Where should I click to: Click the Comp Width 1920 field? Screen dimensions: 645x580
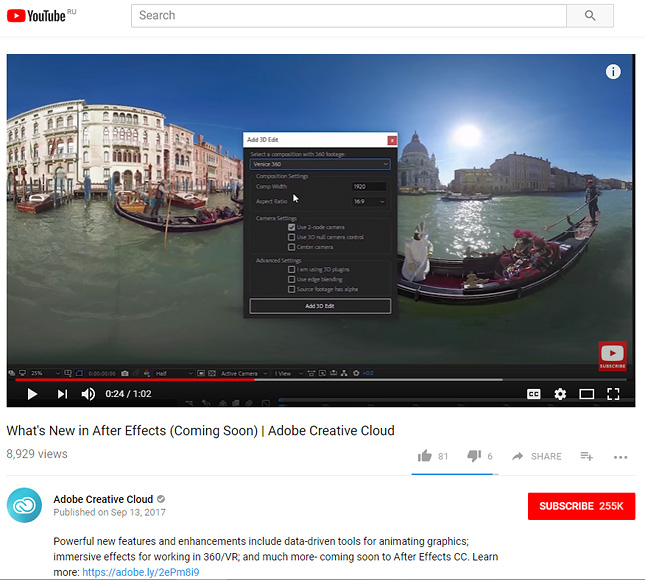(x=369, y=186)
